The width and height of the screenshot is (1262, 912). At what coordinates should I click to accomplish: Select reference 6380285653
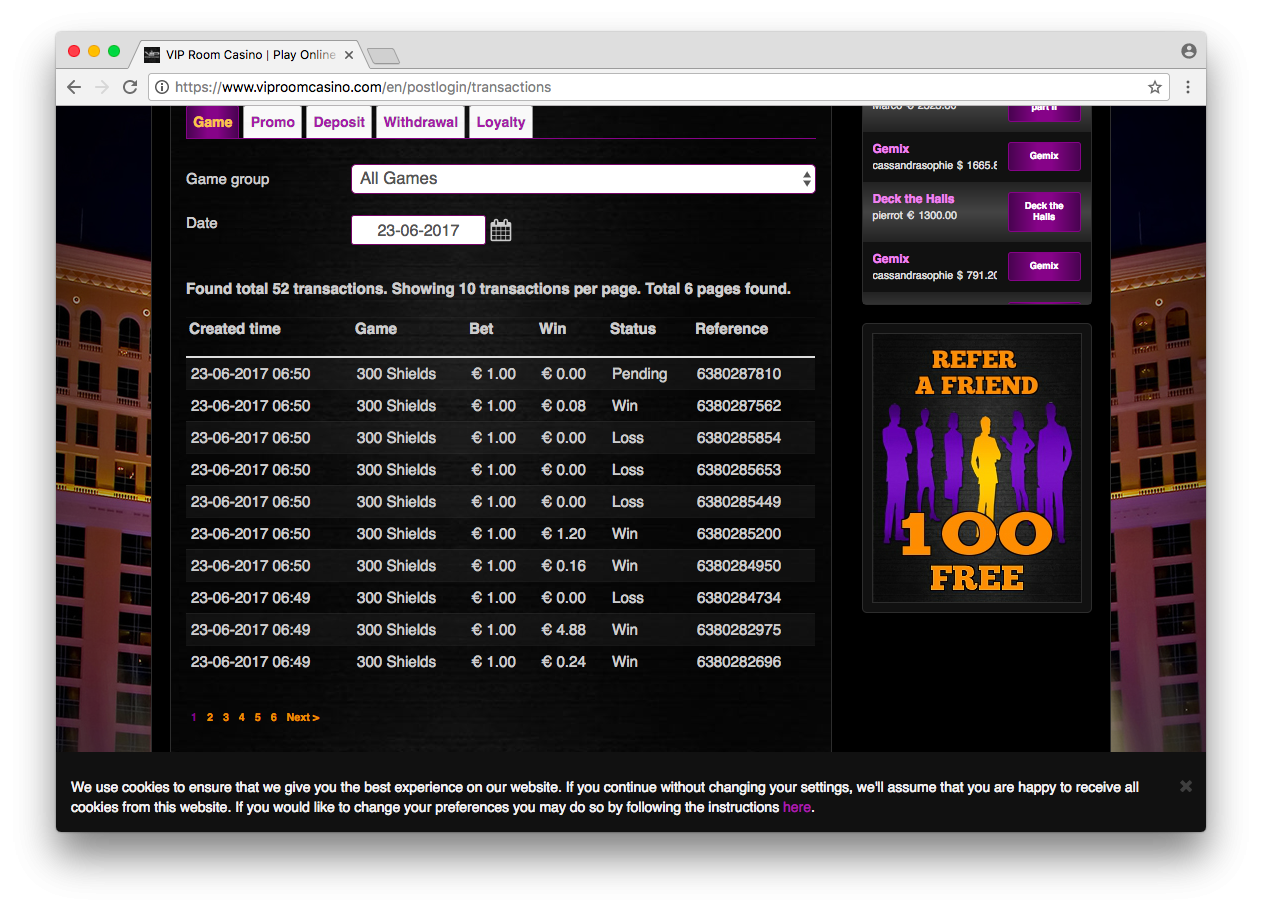click(739, 470)
